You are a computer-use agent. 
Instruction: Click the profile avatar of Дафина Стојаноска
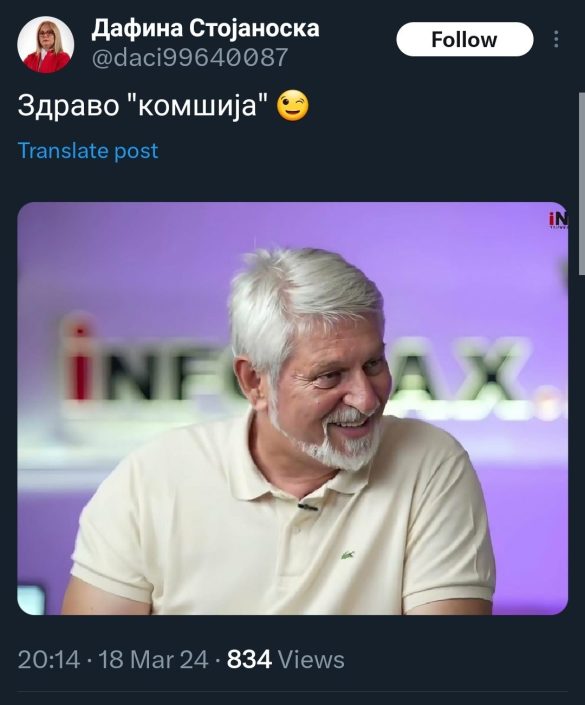[x=45, y=45]
